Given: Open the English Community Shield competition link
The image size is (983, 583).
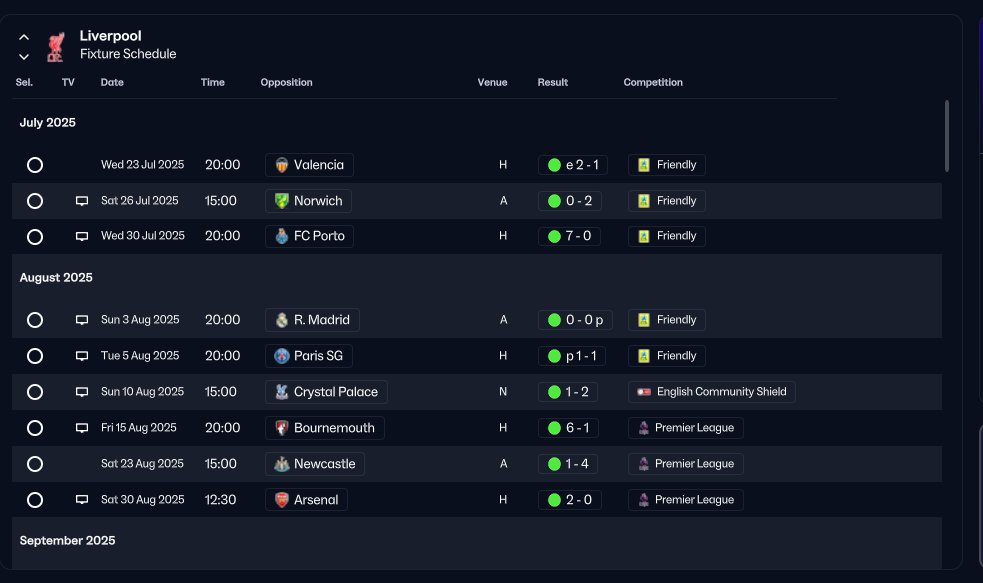Looking at the screenshot, I should (x=712, y=392).
